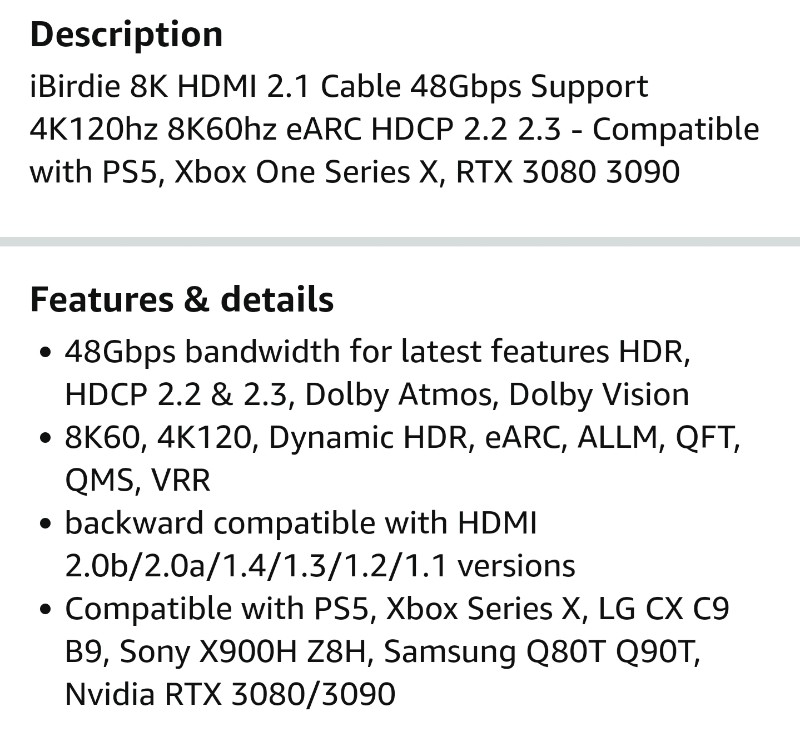Select the "Features & details" heading
Screen dimensions: 800x741
(x=182, y=299)
